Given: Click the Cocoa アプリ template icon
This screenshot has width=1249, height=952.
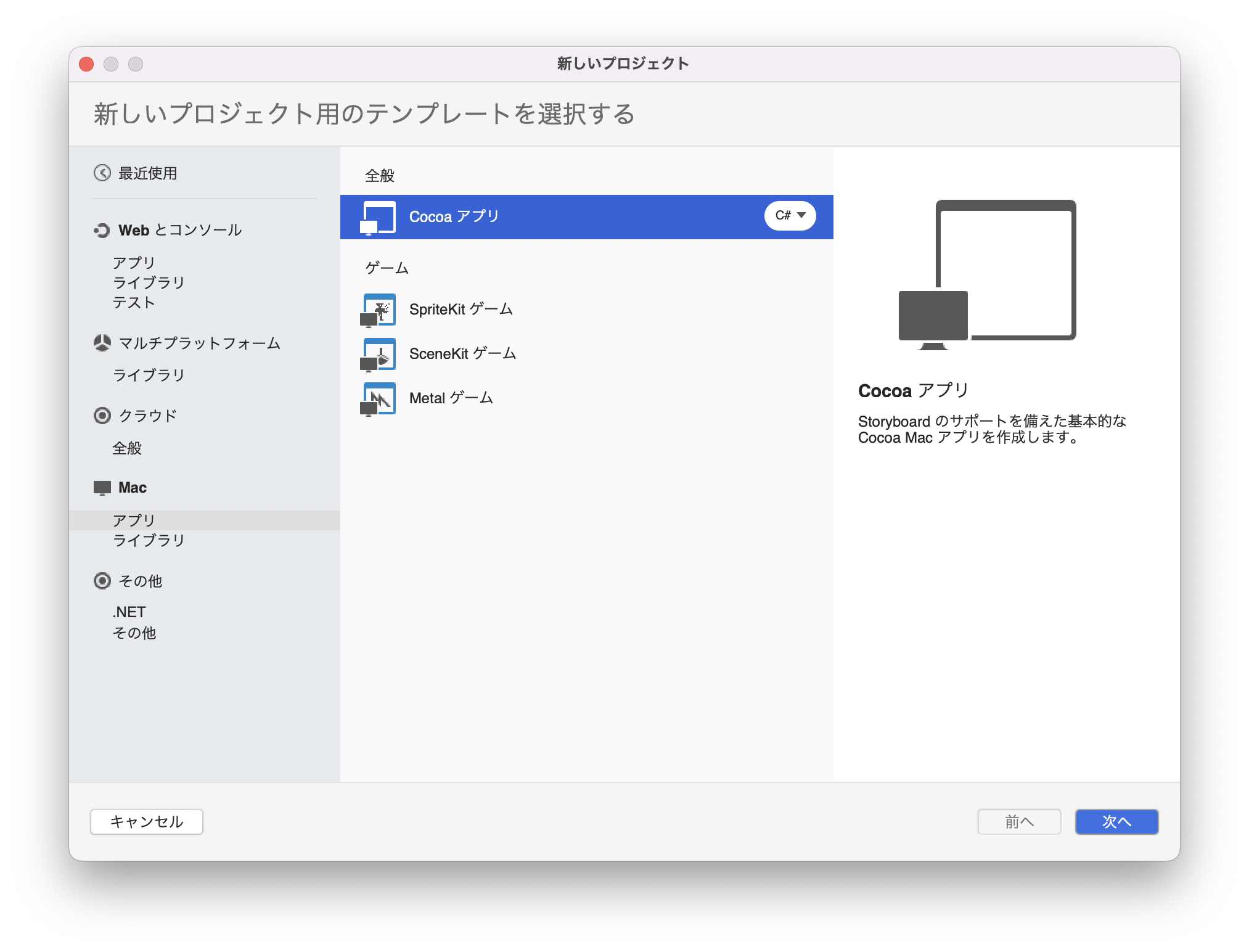Looking at the screenshot, I should [378, 218].
